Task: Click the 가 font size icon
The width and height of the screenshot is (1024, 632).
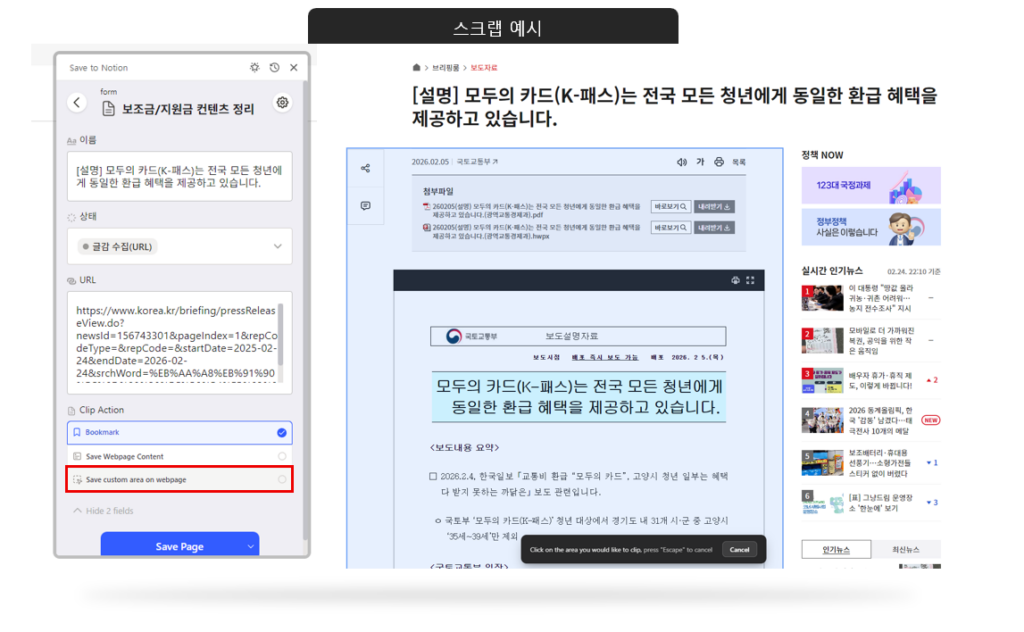Action: point(701,162)
